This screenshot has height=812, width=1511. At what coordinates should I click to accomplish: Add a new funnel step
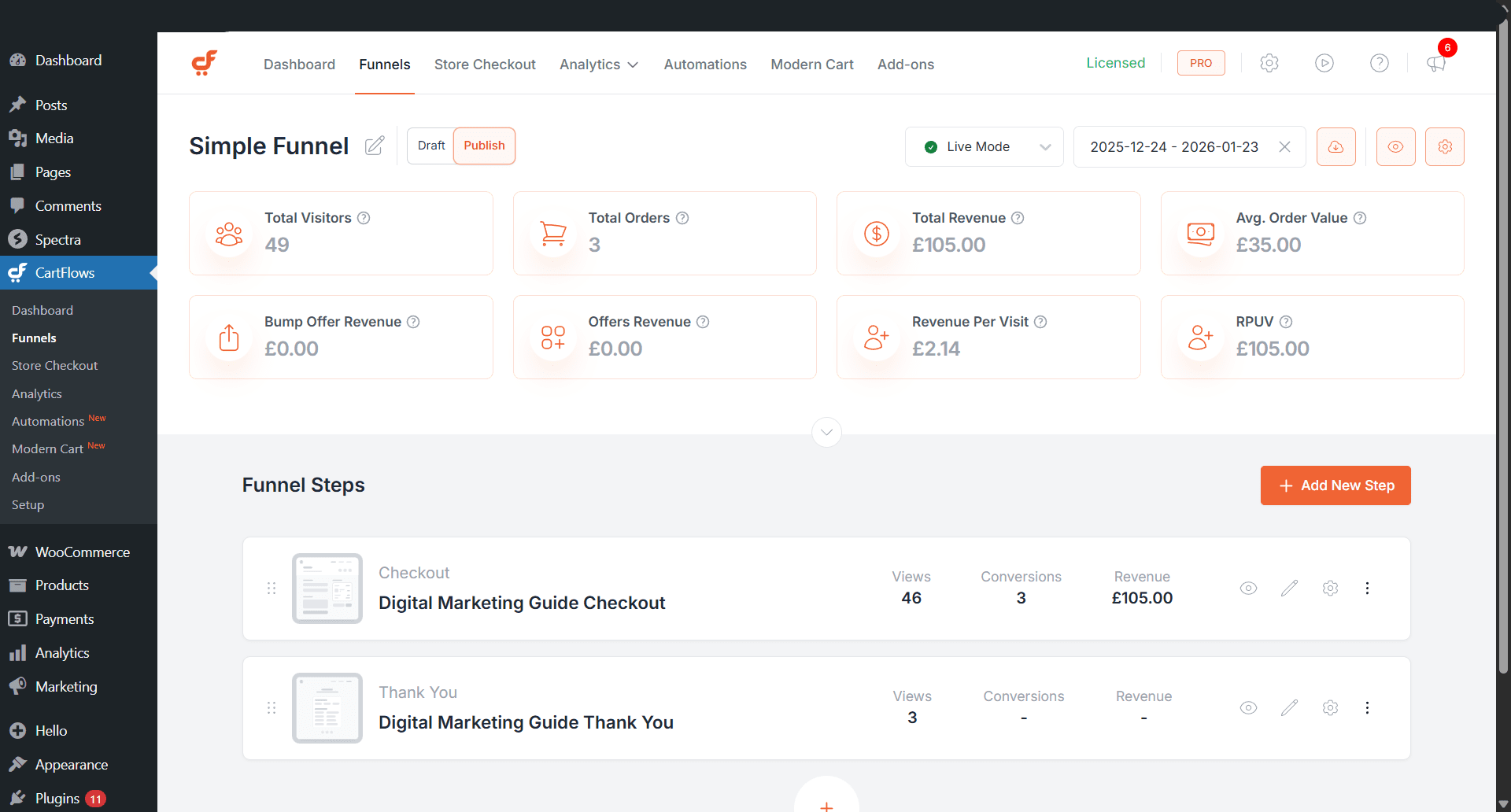pos(1336,485)
